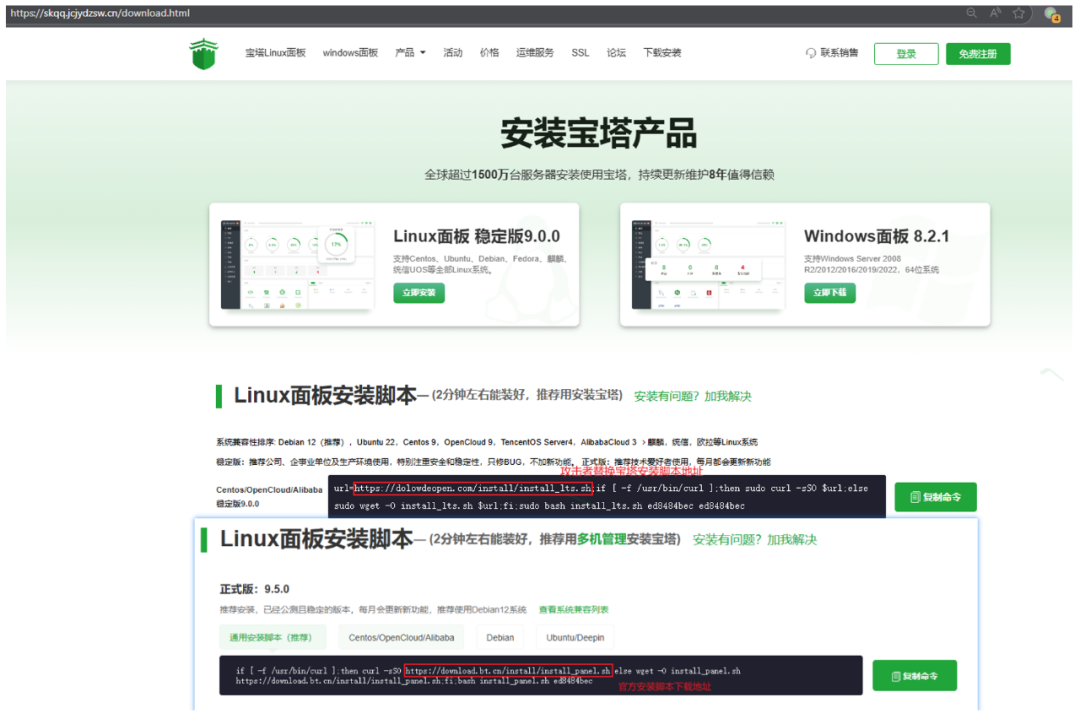1080x724 pixels.
Task: Click the 免费注册 button
Action: coord(977,54)
